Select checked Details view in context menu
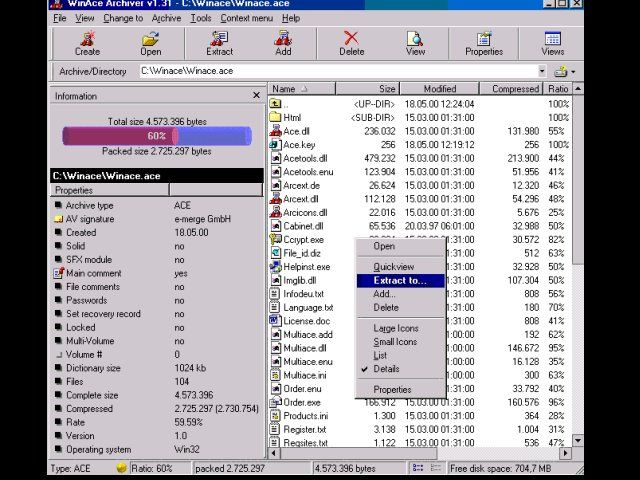This screenshot has width=640, height=480. (x=400, y=369)
